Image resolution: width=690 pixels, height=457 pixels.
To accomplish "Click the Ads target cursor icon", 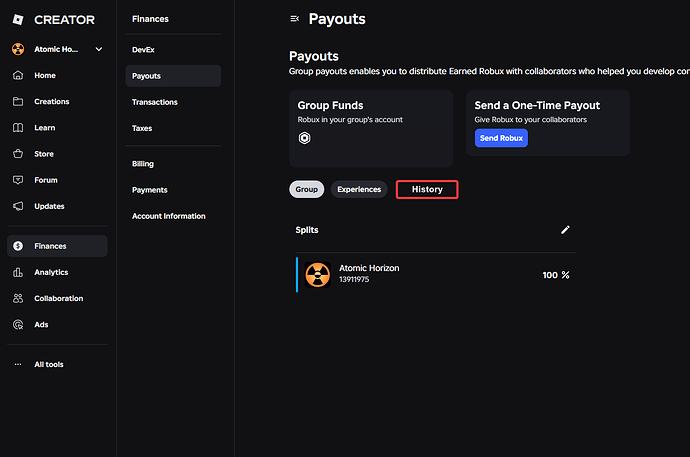I will [18, 325].
